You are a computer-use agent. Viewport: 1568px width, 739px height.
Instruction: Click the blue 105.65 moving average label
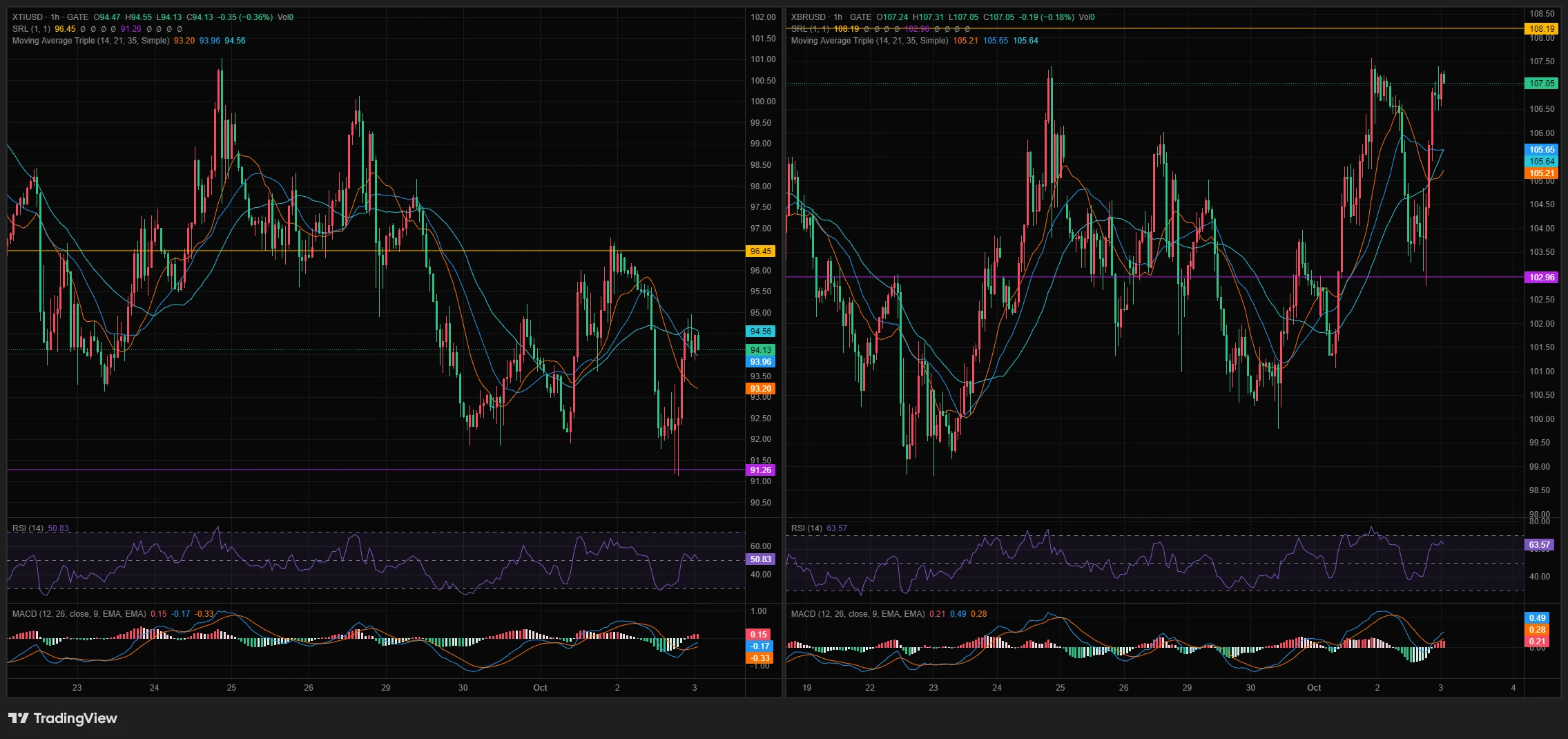[x=1542, y=150]
